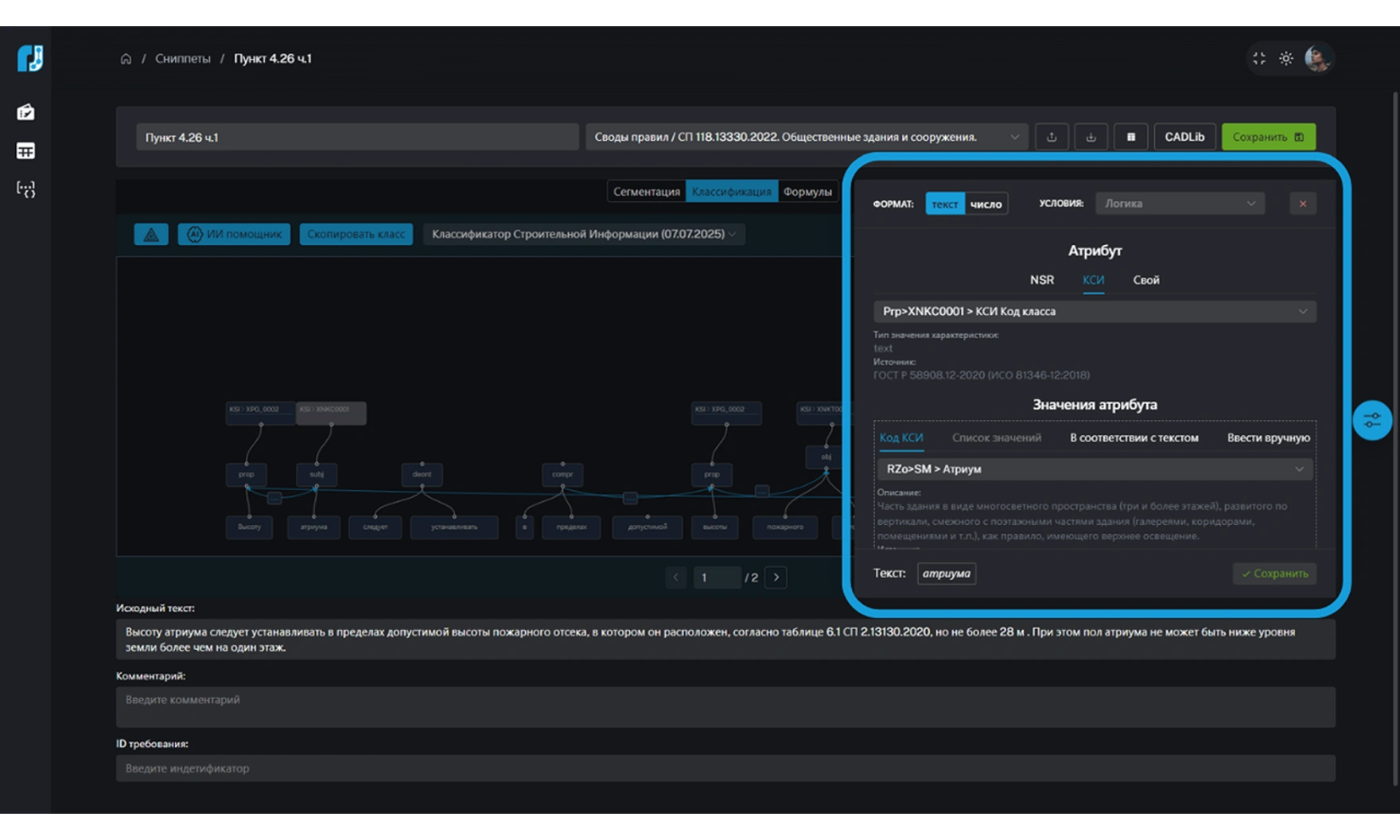Image resolution: width=1400 pixels, height=840 pixels.
Task: Click the home icon in breadcrumb
Action: tap(126, 59)
